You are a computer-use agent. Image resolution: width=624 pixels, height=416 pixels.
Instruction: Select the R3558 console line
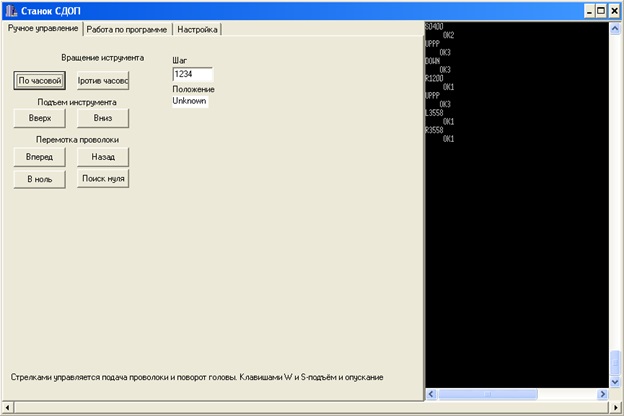(434, 130)
